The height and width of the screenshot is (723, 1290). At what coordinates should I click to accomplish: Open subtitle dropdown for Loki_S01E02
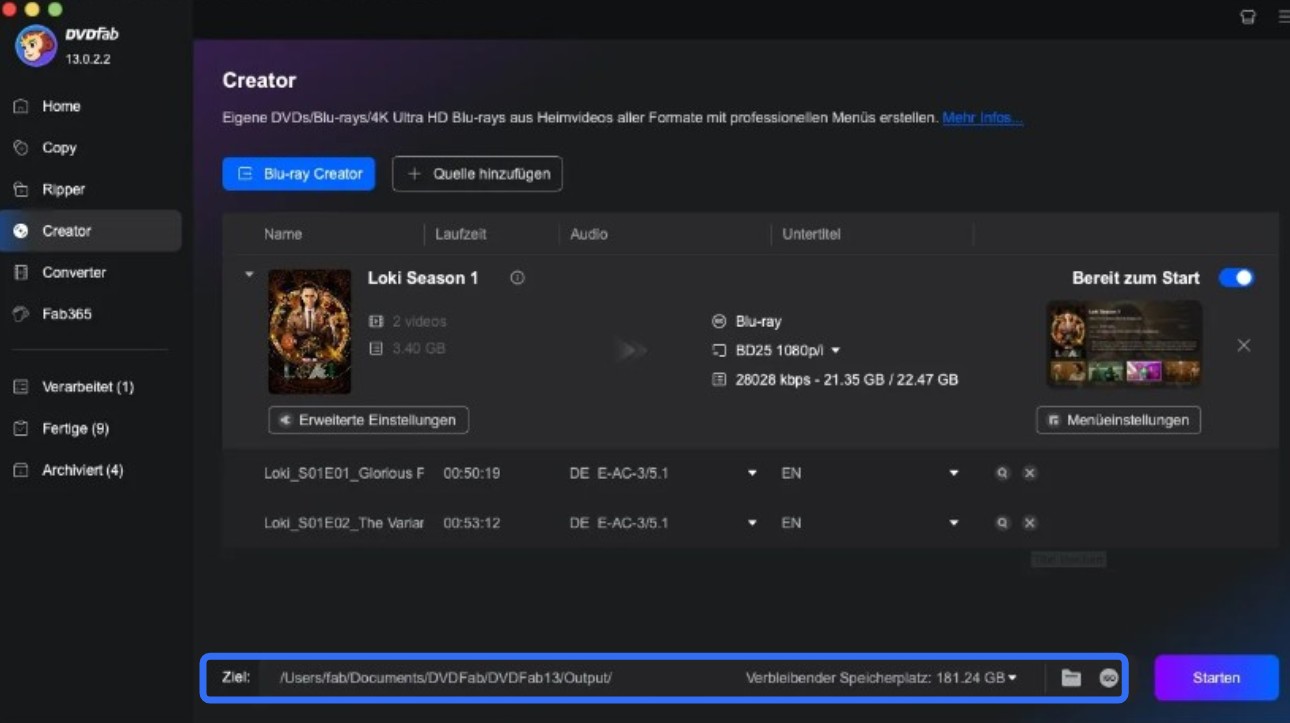coord(953,523)
